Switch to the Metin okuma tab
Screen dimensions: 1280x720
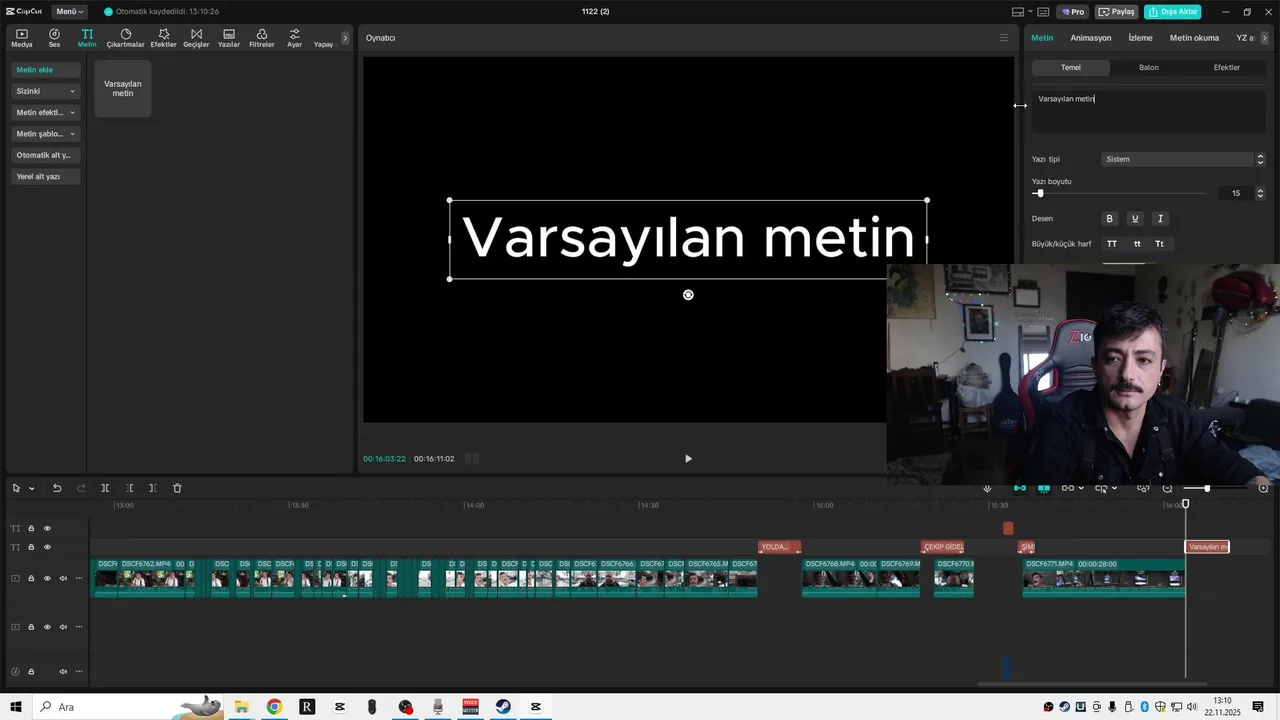[x=1194, y=38]
